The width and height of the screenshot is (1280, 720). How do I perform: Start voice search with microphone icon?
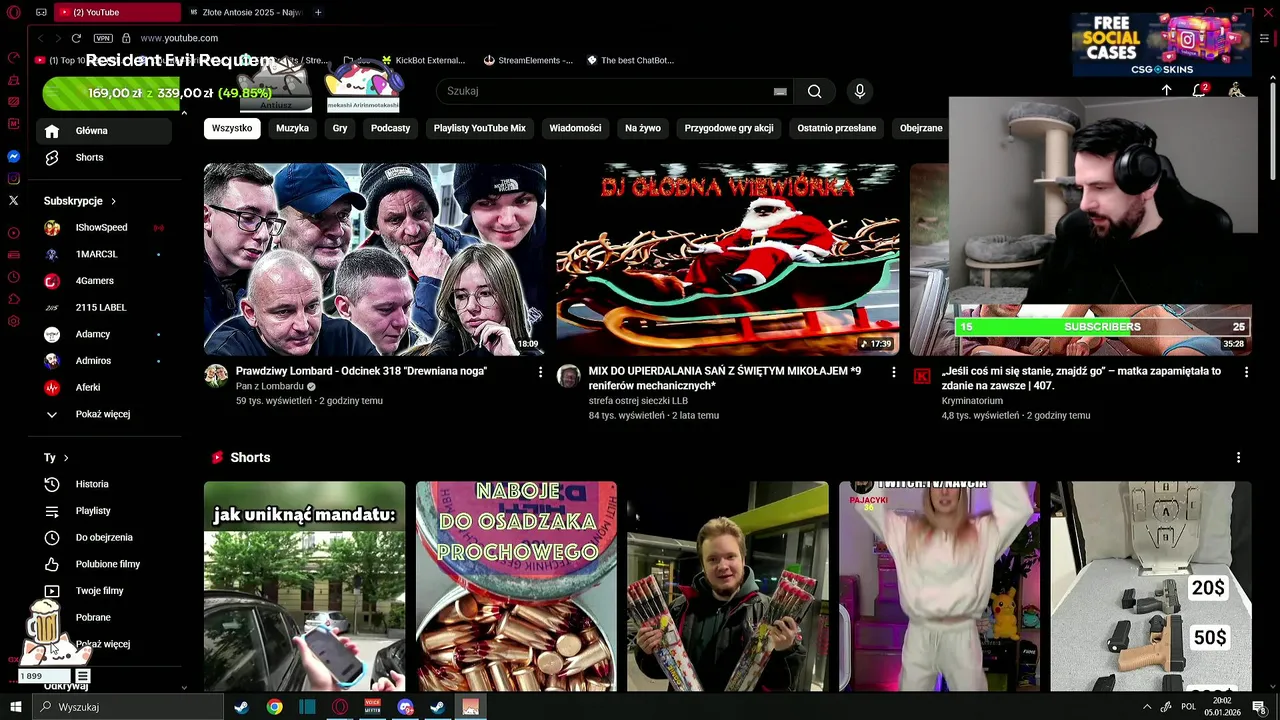859,91
